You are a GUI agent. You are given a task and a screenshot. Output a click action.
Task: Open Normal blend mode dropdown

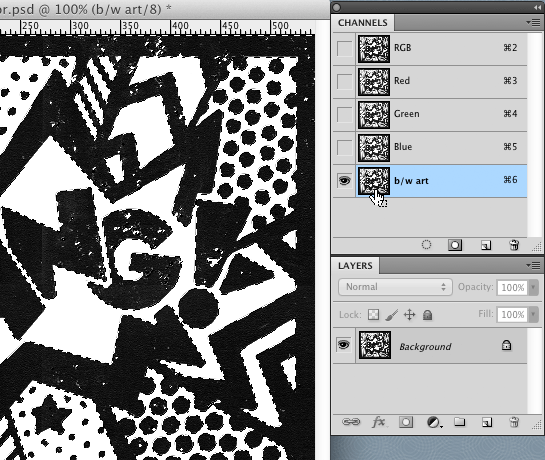(x=395, y=287)
